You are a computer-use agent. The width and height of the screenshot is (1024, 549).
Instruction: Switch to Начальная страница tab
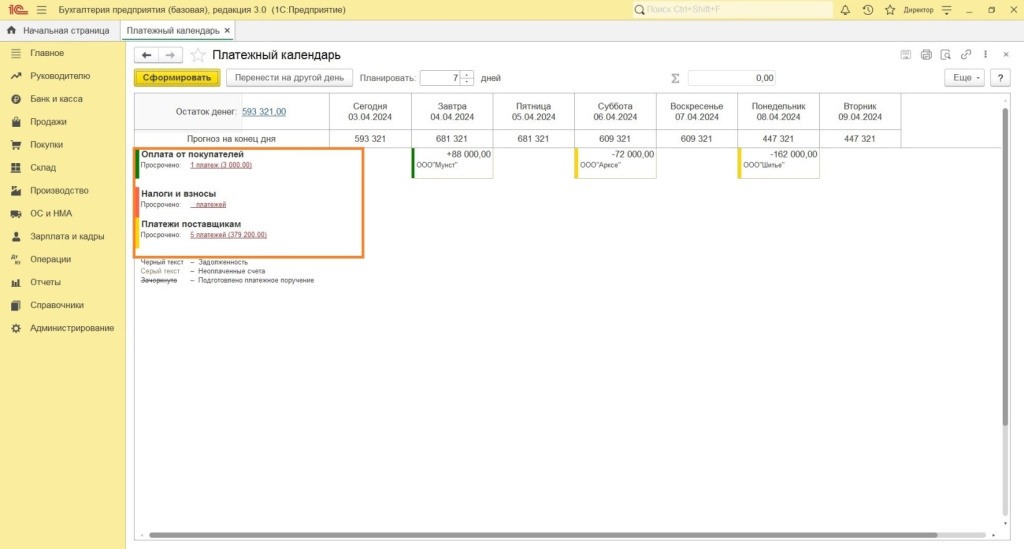point(58,31)
